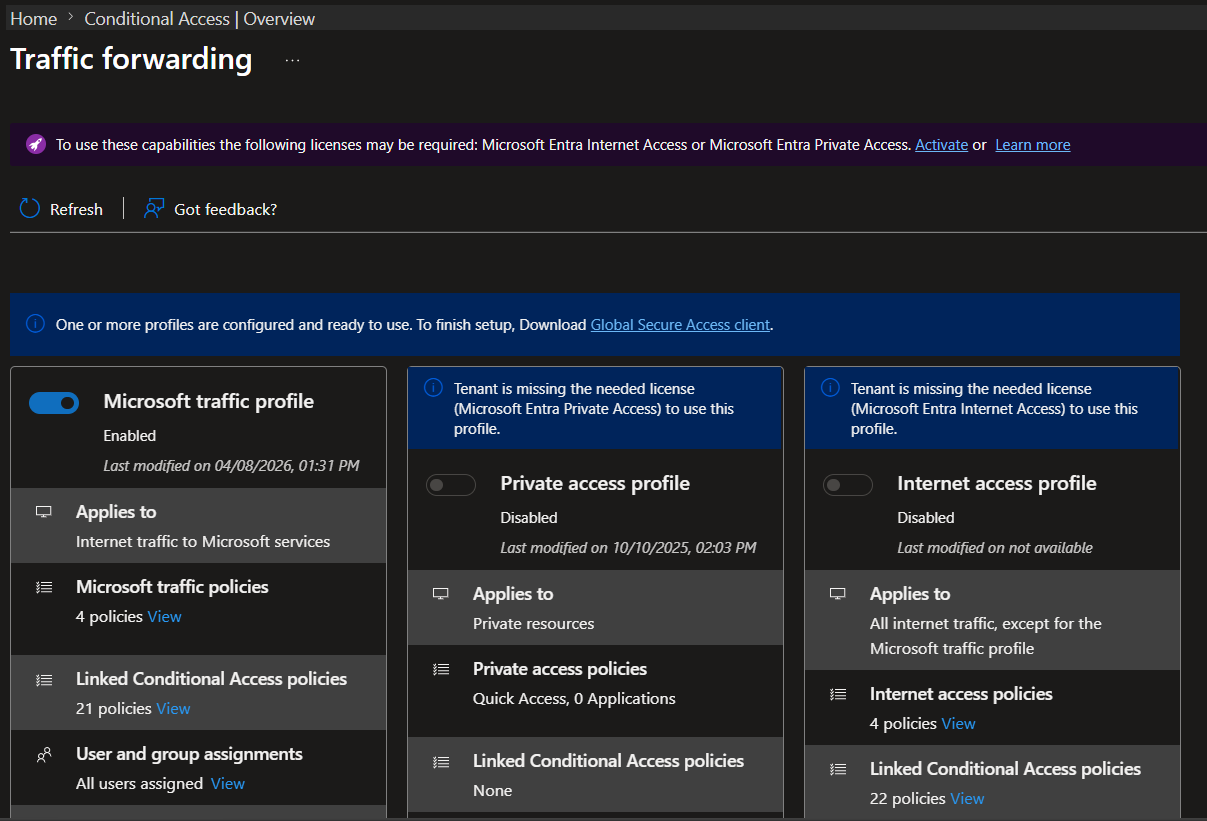
Task: Click info icon in Private Access license notice
Action: pyautogui.click(x=433, y=388)
